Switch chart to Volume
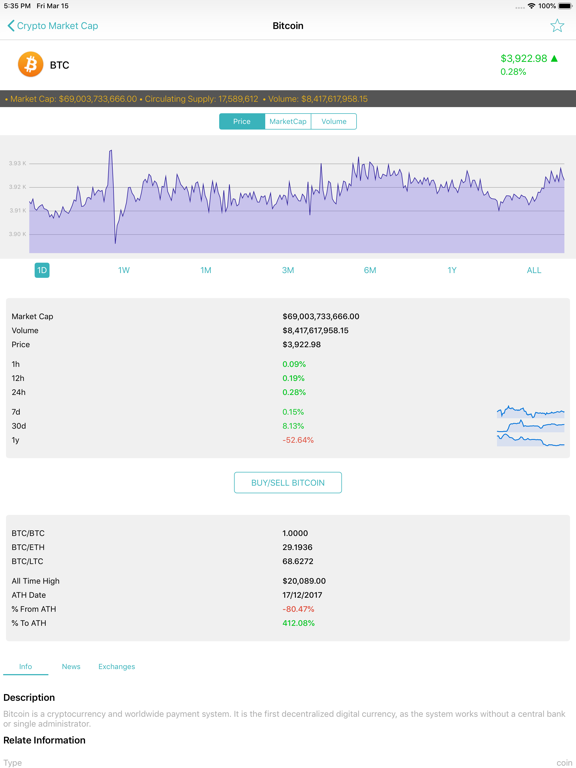The image size is (576, 768). click(x=334, y=121)
